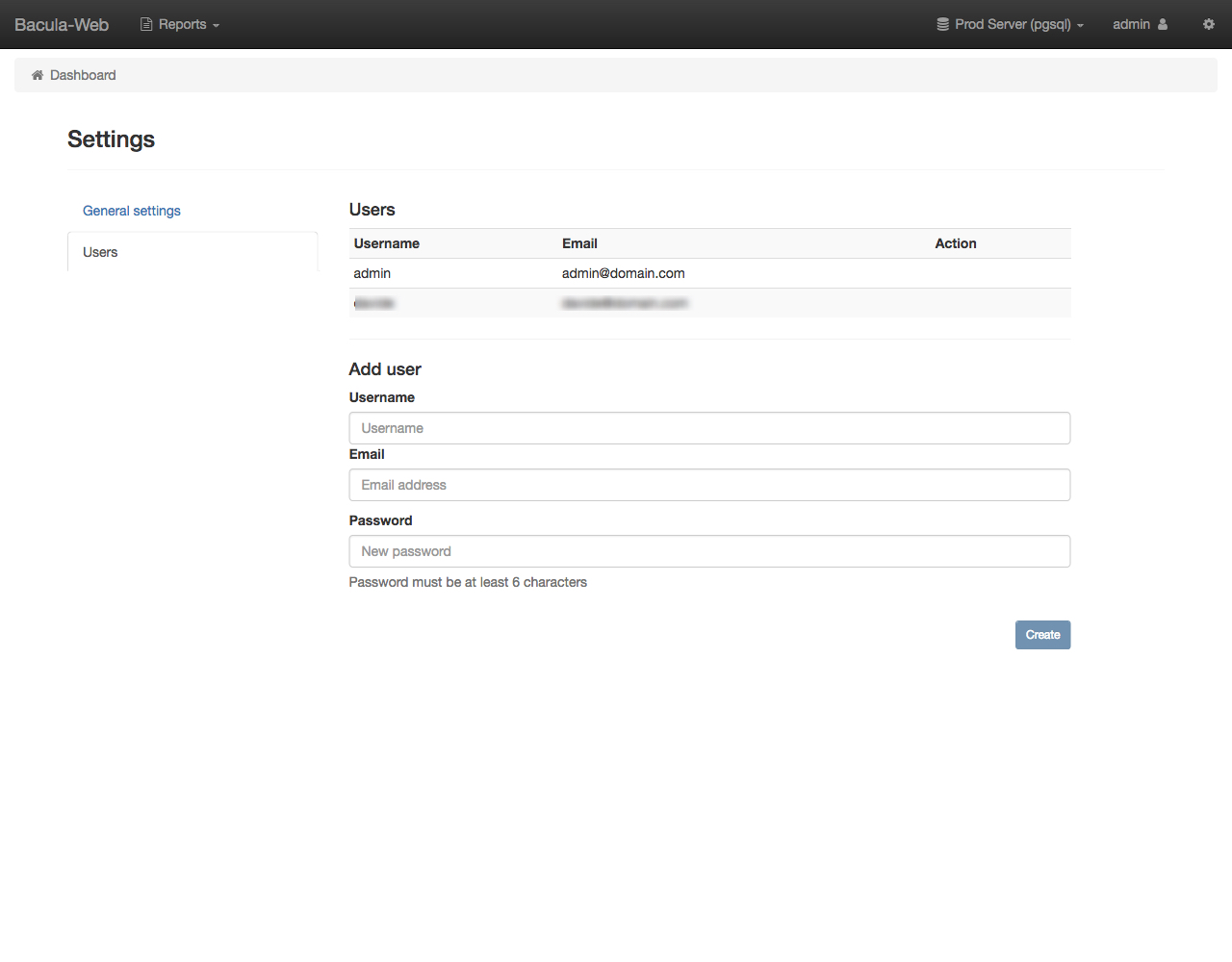The width and height of the screenshot is (1232, 962).
Task: Open settings via the gear icon
Action: (x=1208, y=24)
